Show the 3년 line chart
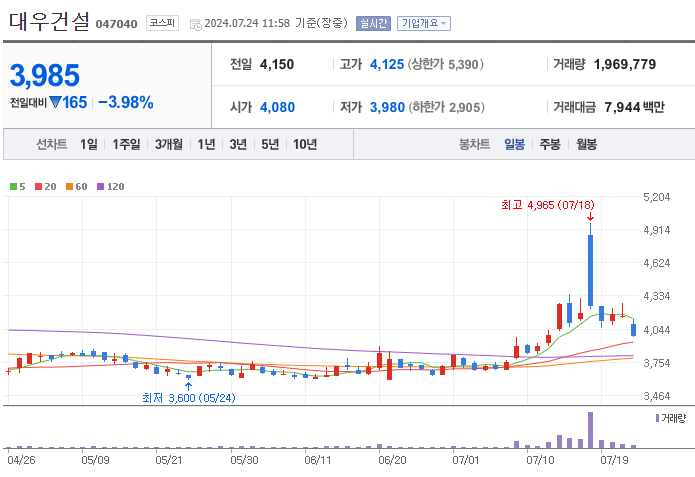Viewport: 695px width, 477px height. point(238,144)
